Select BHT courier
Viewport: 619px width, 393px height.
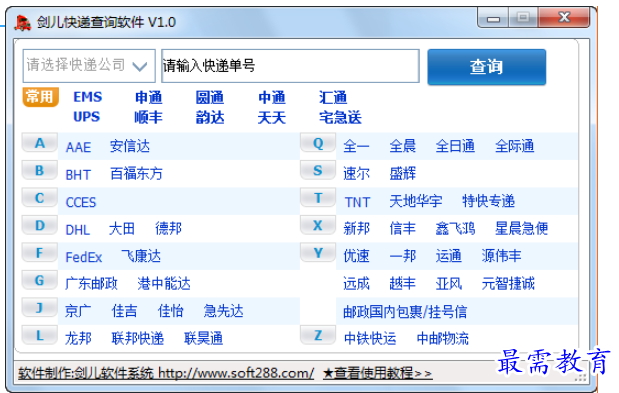pos(78,174)
